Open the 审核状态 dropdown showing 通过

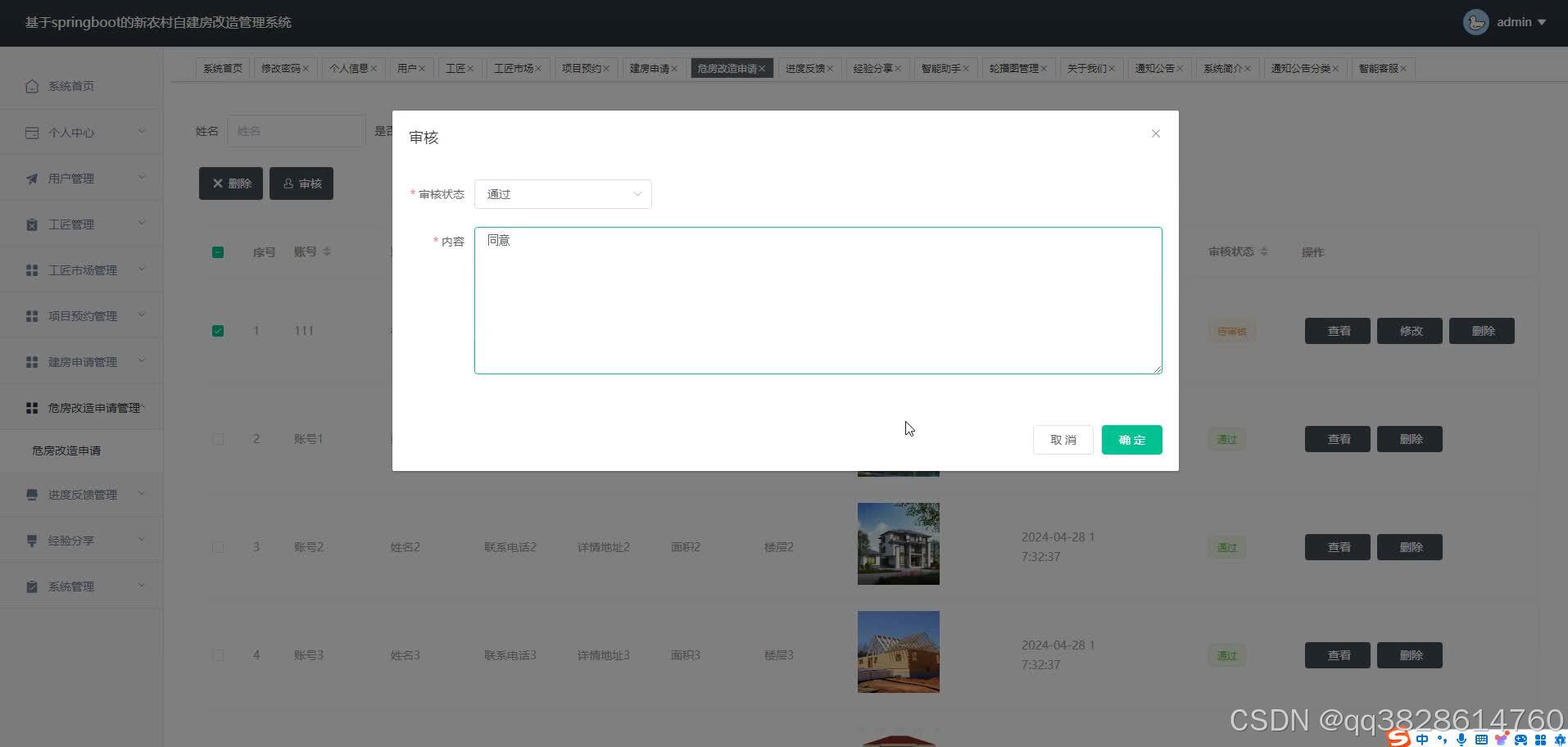563,194
